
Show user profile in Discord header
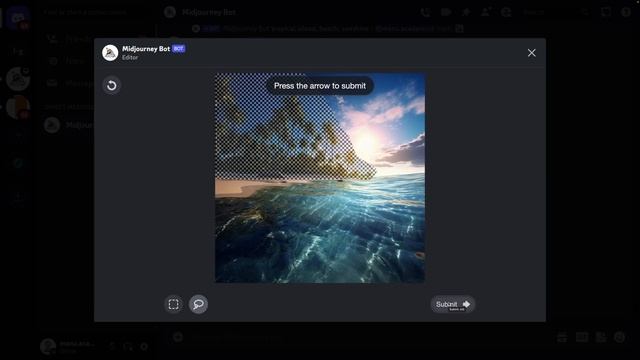pos(506,12)
